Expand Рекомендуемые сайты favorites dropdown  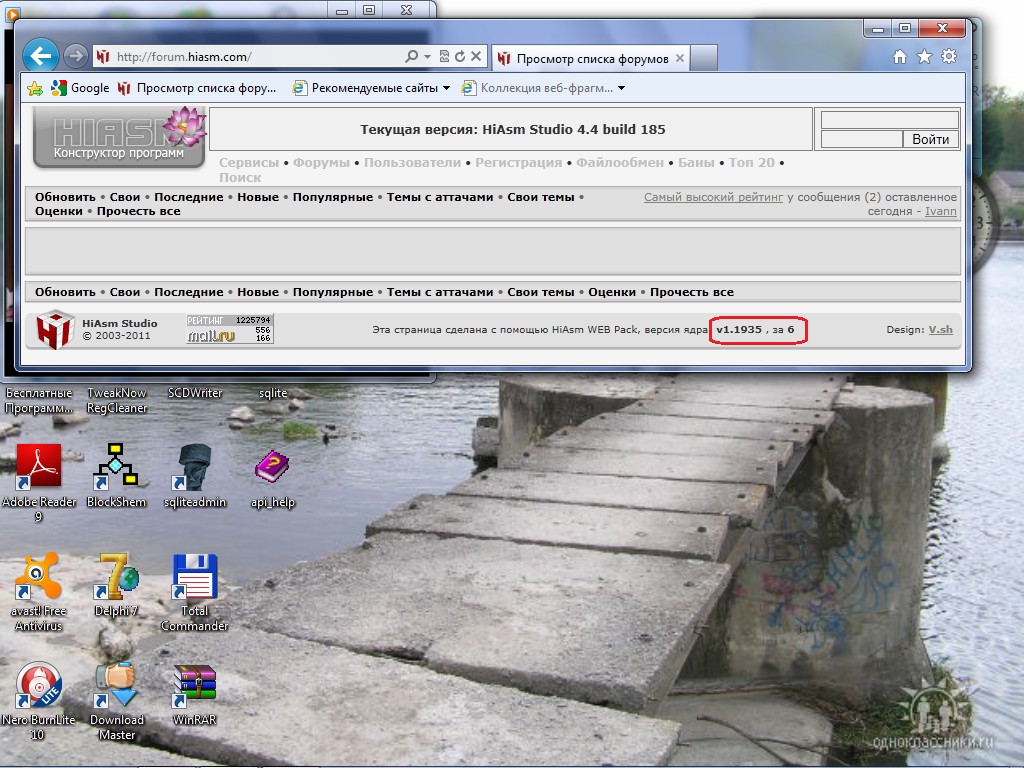pos(446,88)
